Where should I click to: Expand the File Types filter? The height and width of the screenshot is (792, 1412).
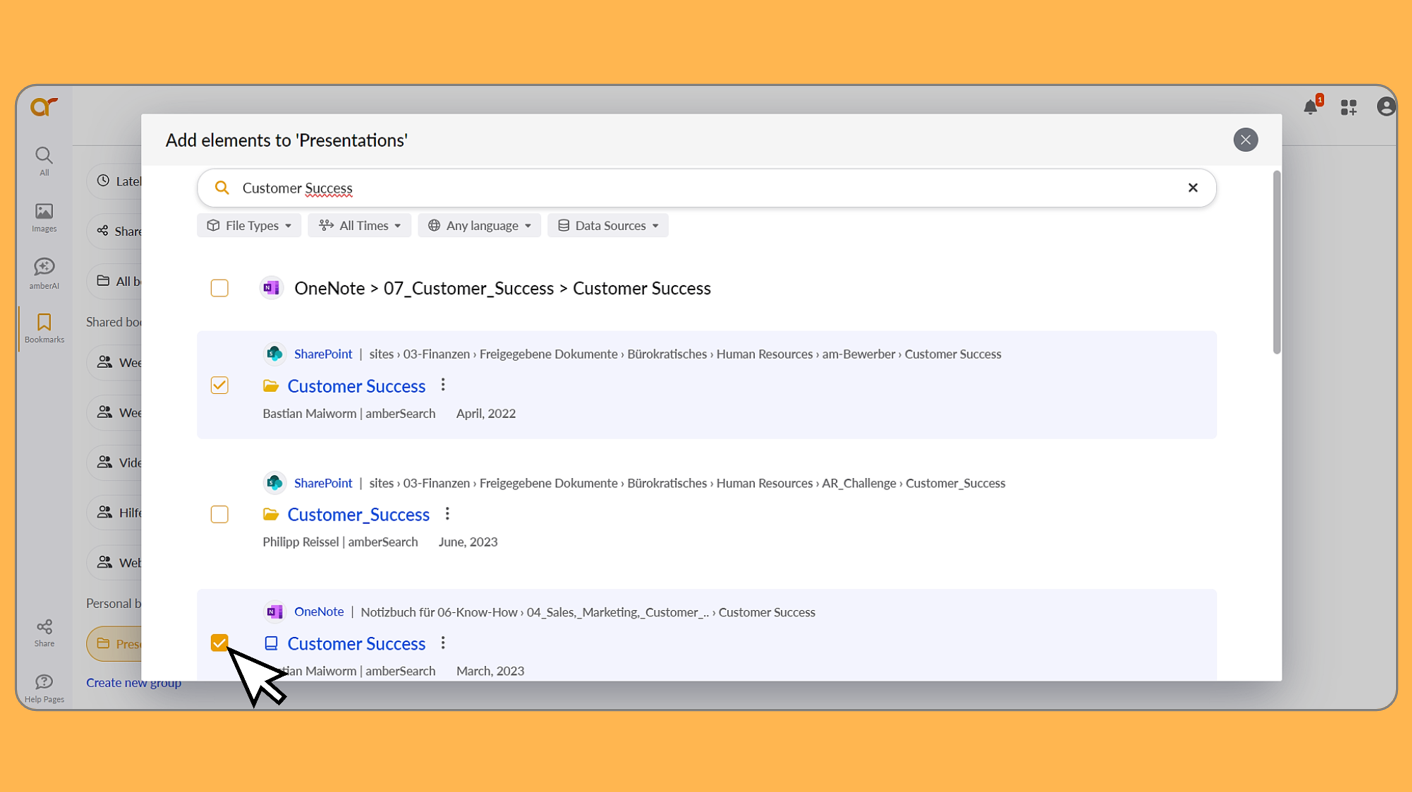(249, 226)
